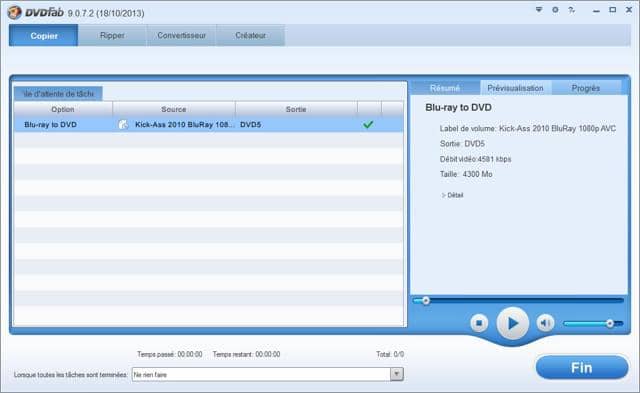
Task: Stop preview playback
Action: tap(479, 323)
